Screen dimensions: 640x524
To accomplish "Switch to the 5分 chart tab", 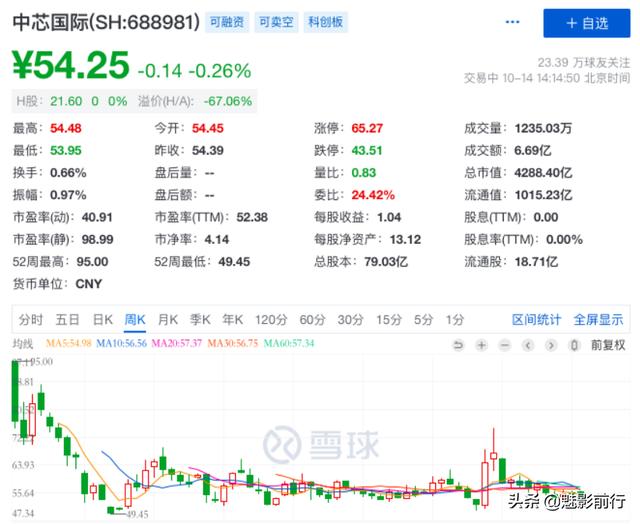I will click(423, 320).
